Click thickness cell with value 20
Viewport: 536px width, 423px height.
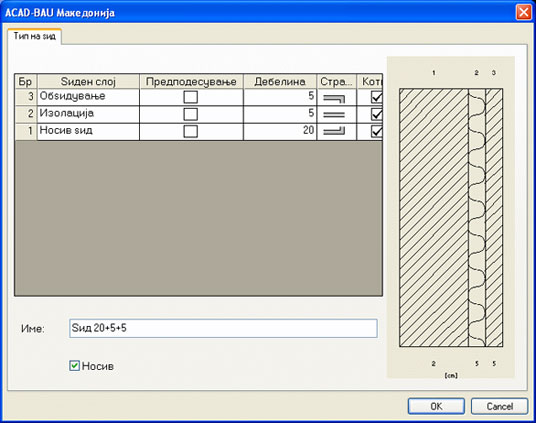coord(280,131)
